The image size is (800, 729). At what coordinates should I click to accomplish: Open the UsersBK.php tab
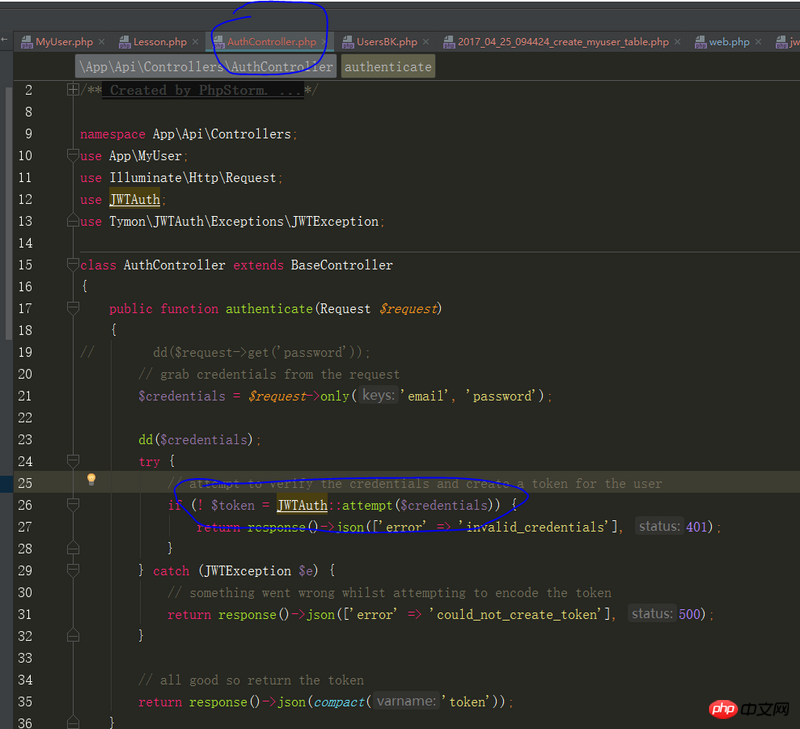pyautogui.click(x=387, y=42)
